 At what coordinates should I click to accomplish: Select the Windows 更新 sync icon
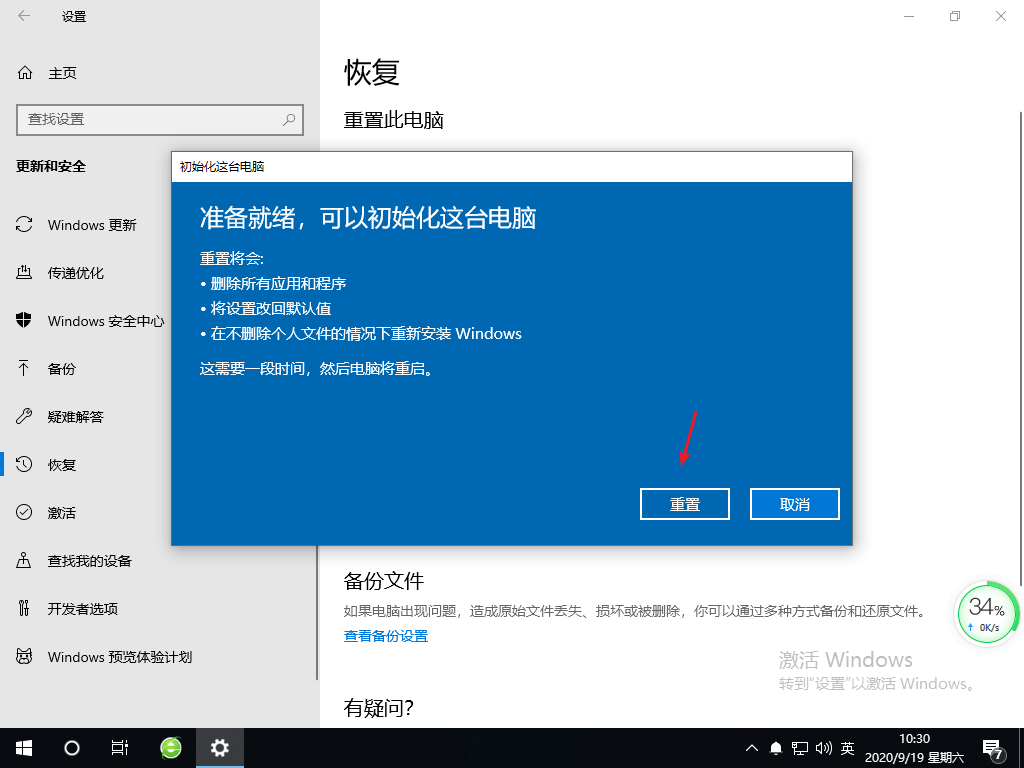click(25, 225)
